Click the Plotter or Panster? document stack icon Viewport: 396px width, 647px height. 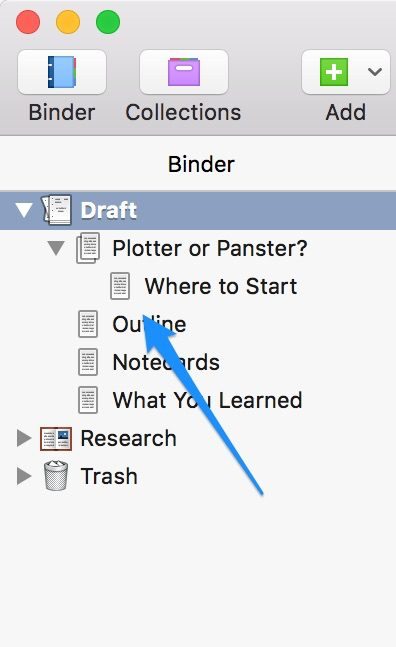point(88,248)
